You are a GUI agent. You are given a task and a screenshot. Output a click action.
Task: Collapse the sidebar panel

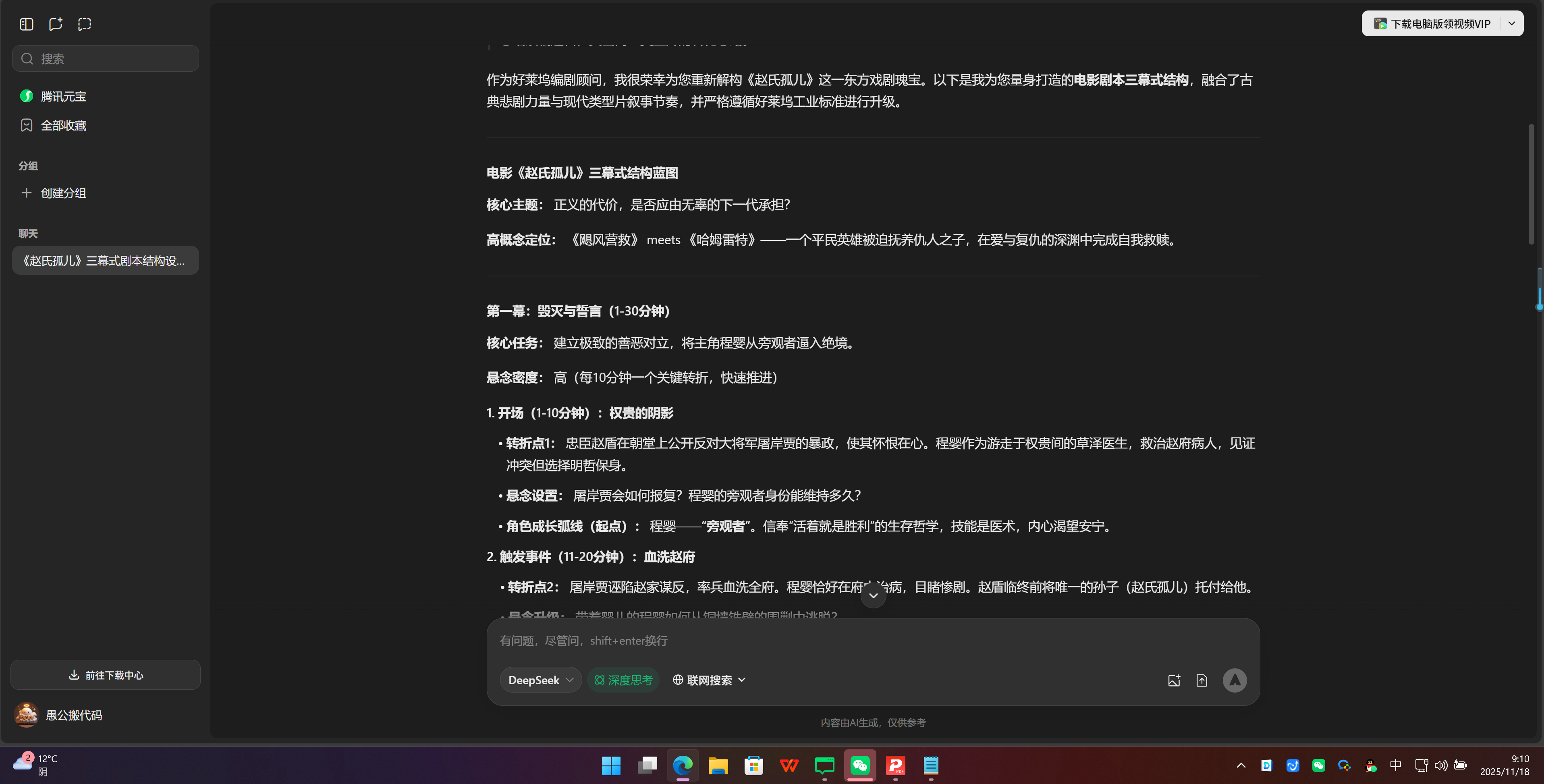click(x=26, y=24)
